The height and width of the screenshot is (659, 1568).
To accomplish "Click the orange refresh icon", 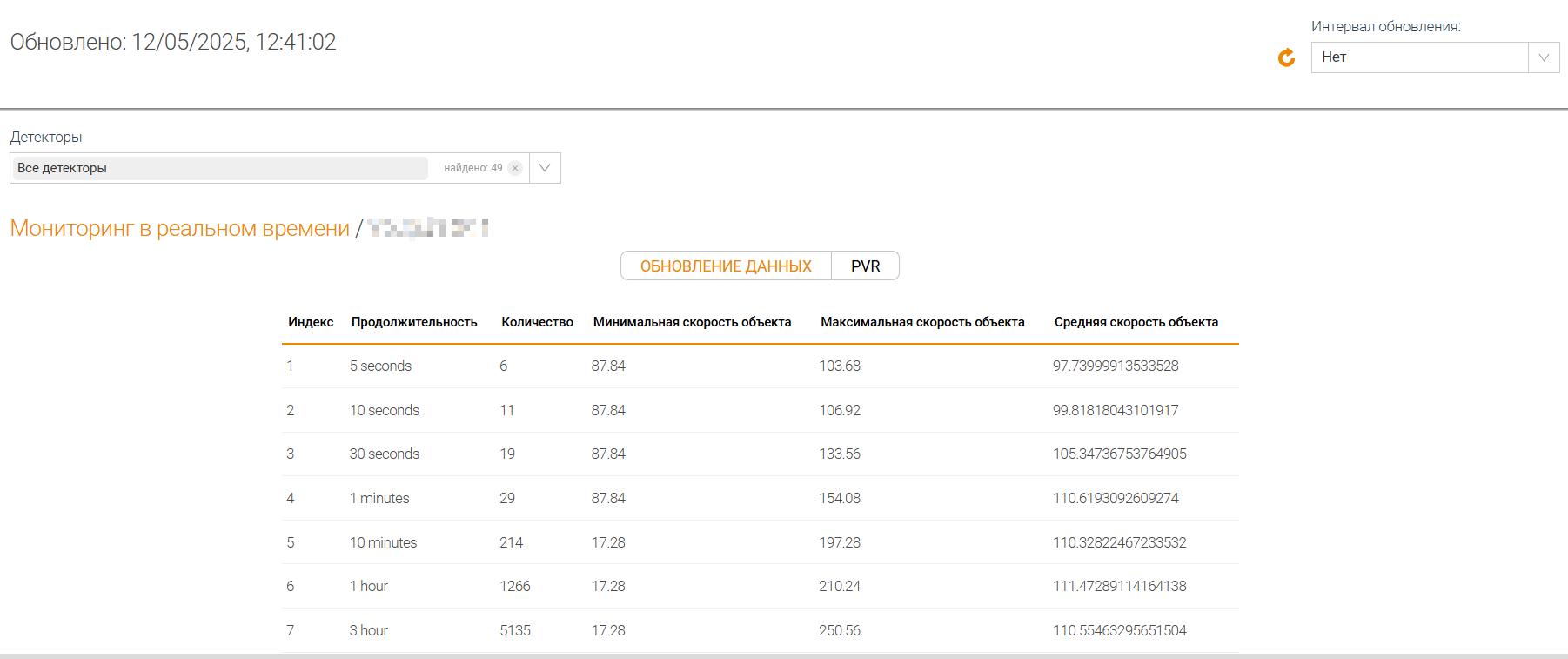I will [x=1286, y=57].
